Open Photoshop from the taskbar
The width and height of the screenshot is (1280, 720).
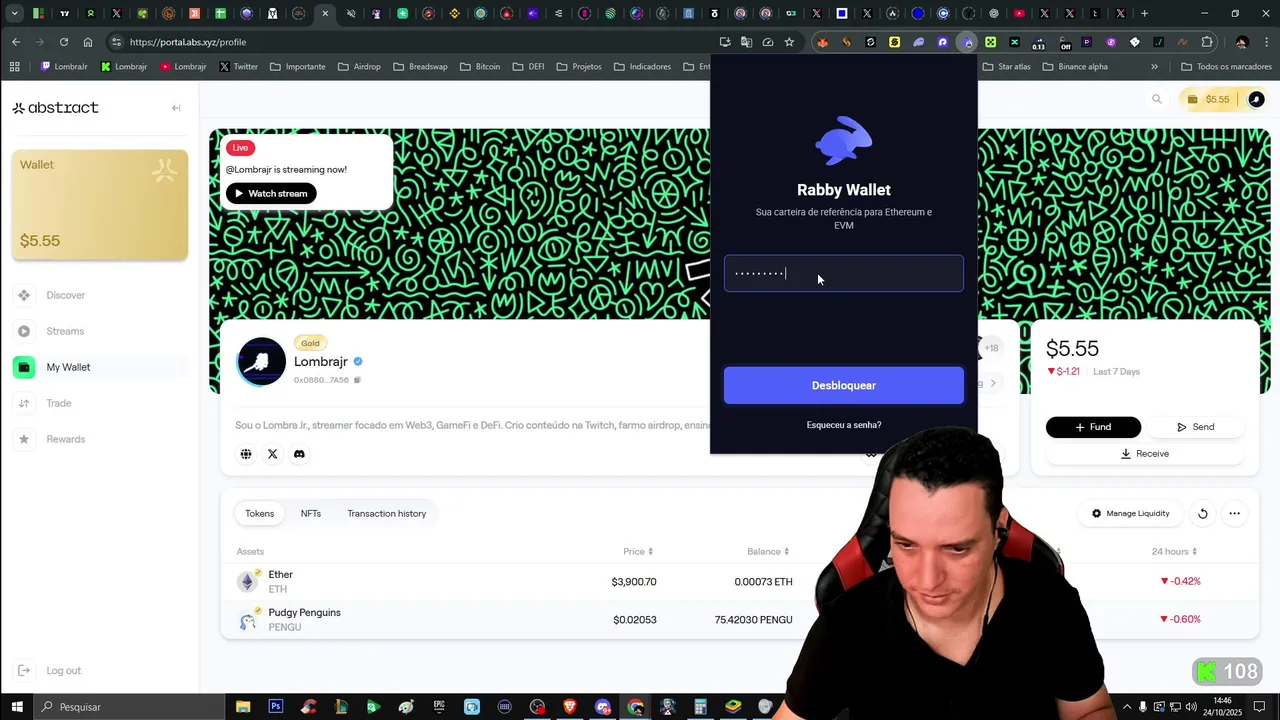275,706
